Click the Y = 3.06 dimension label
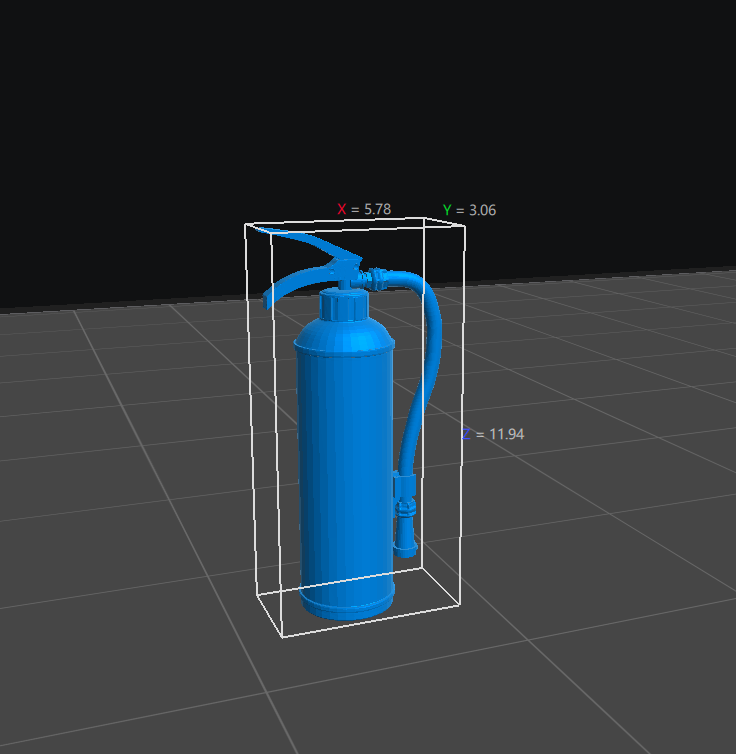 coord(469,210)
